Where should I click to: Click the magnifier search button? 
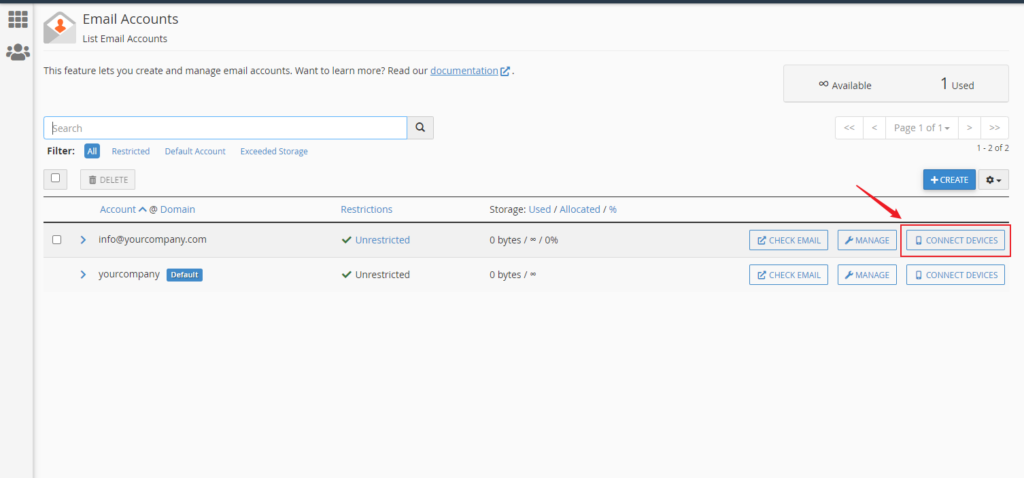[420, 128]
